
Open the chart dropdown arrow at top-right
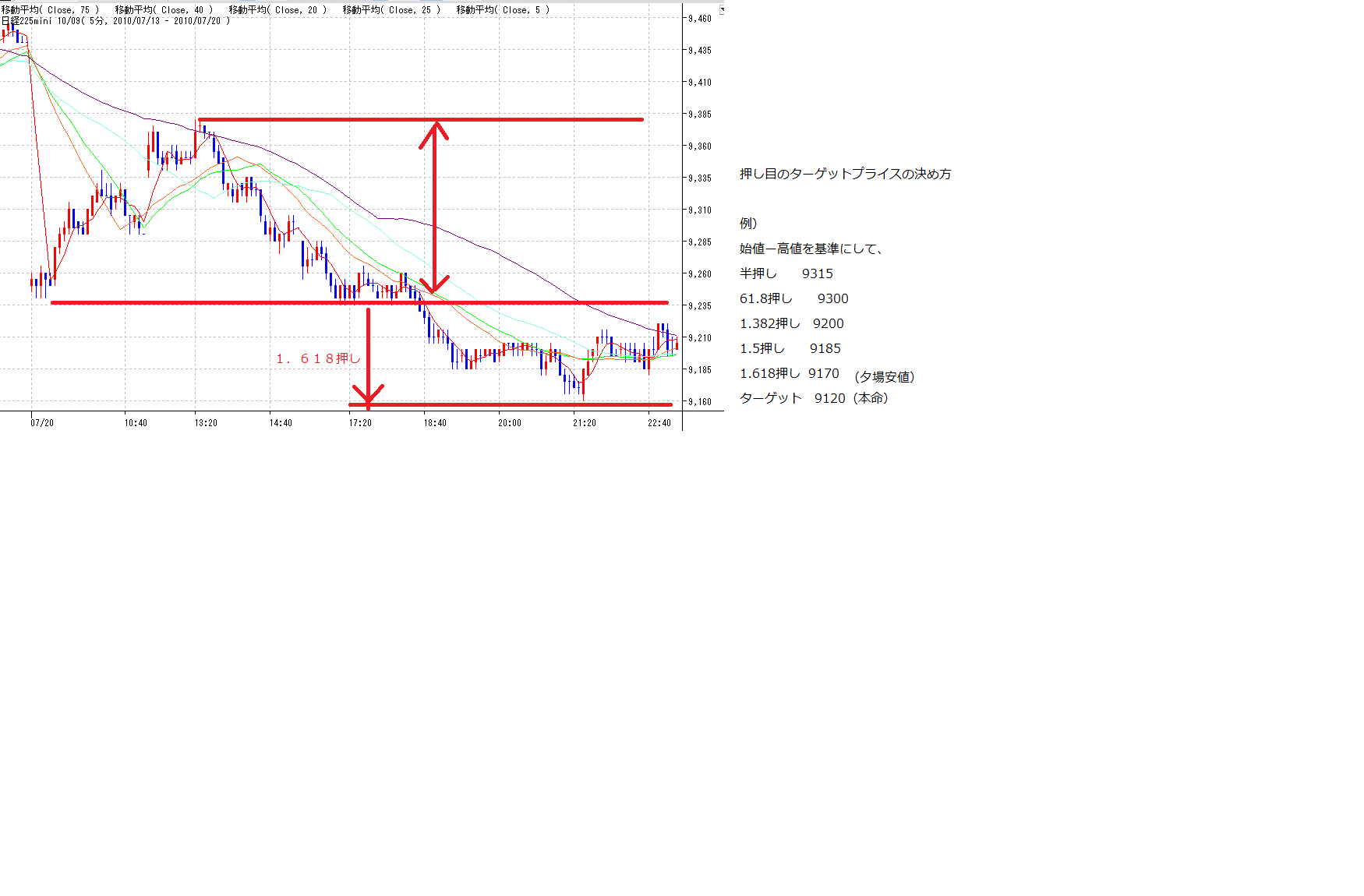click(722, 10)
